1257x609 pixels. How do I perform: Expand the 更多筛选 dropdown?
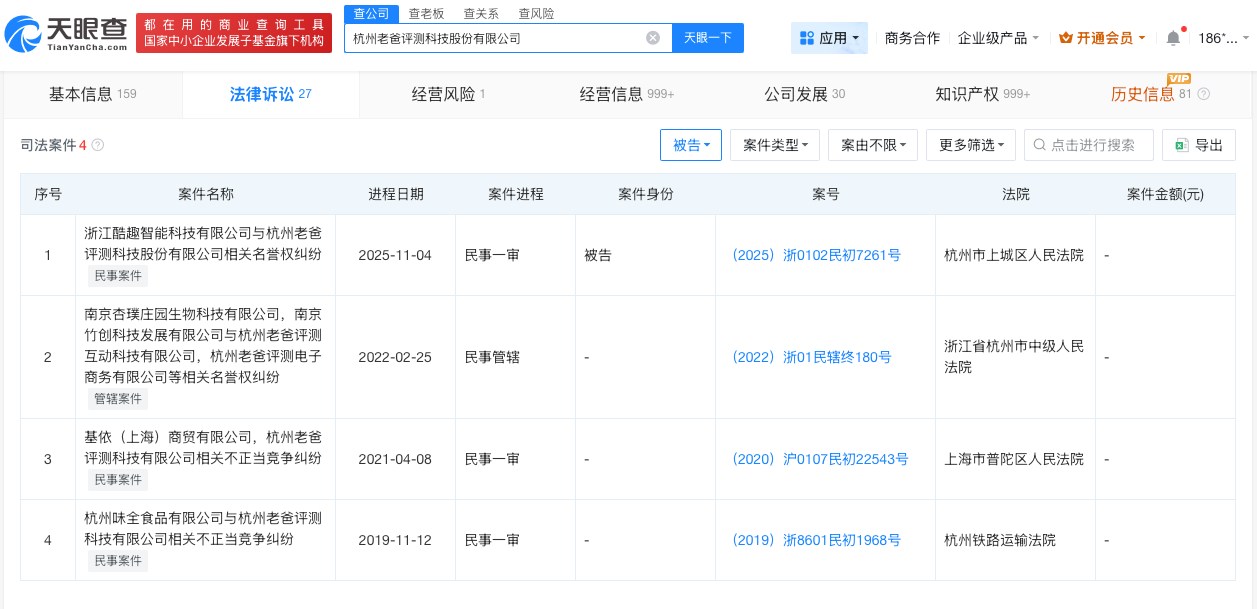[970, 145]
